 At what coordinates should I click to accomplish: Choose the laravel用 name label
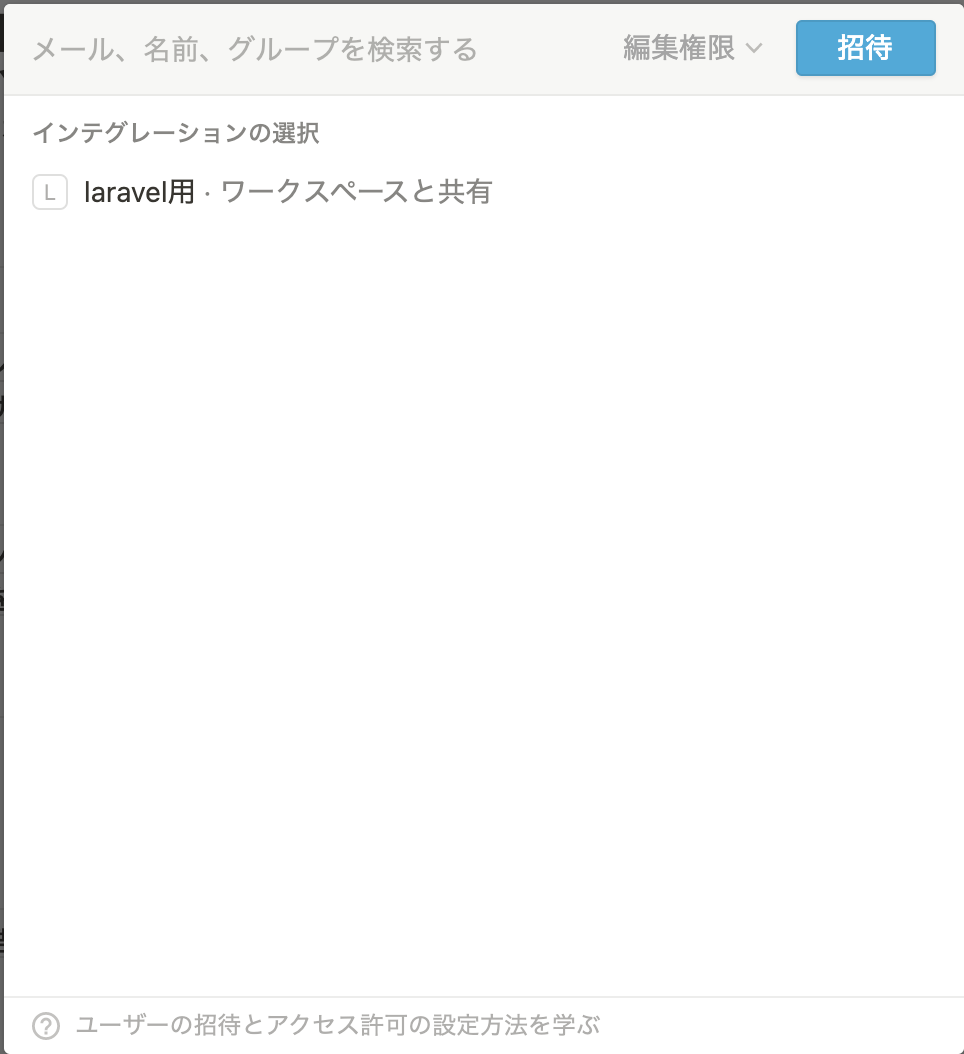coord(139,192)
